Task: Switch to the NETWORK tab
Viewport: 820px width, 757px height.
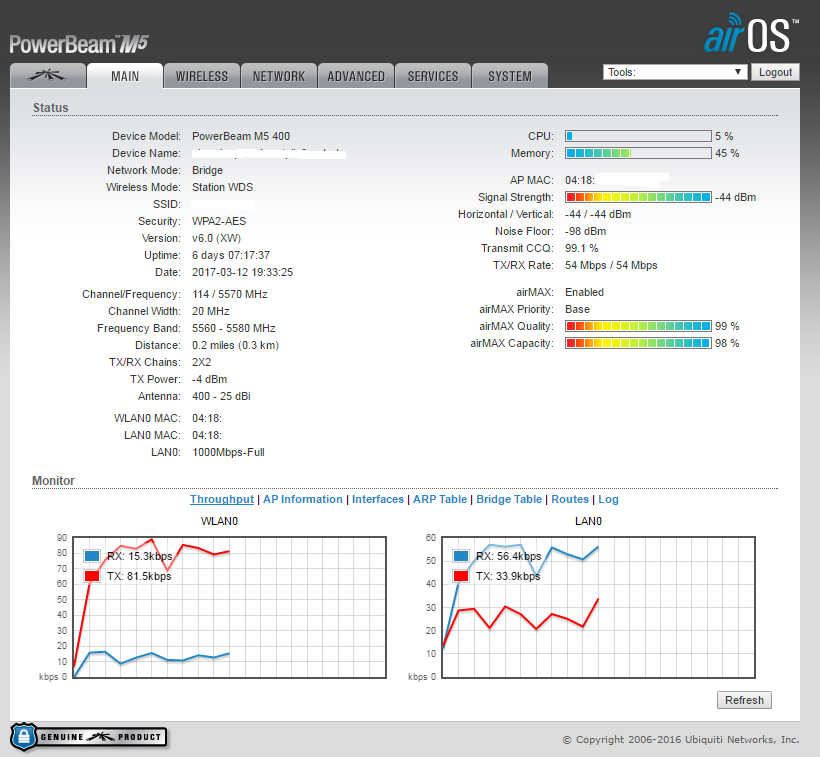Action: click(279, 76)
